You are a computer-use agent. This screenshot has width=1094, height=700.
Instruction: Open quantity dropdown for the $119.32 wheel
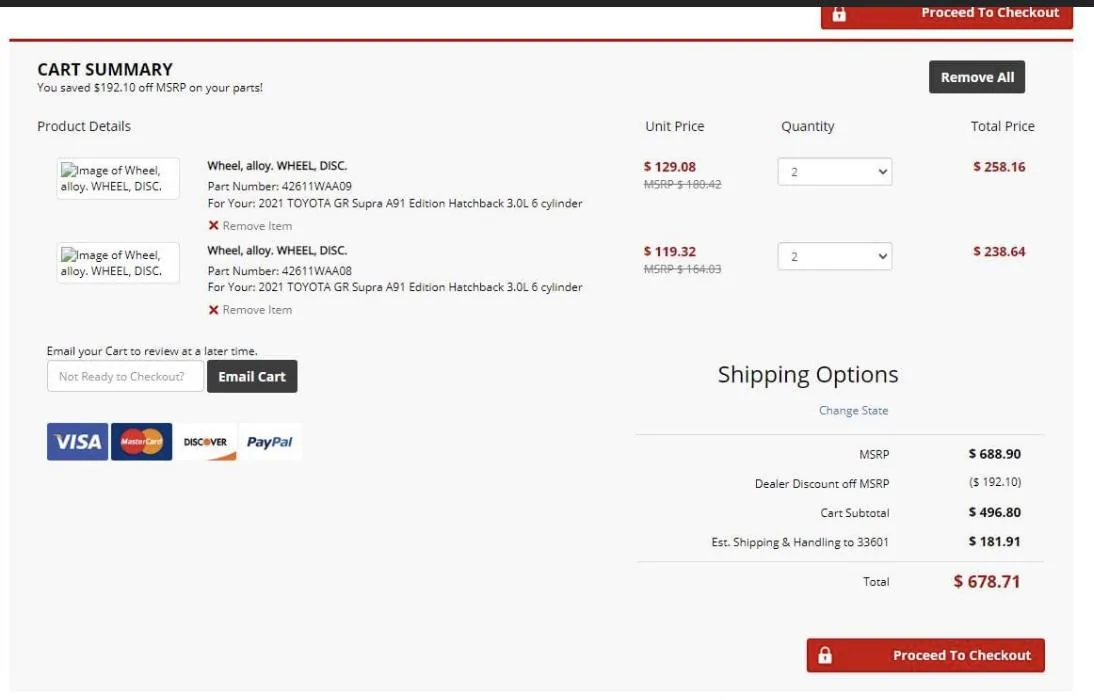[834, 256]
